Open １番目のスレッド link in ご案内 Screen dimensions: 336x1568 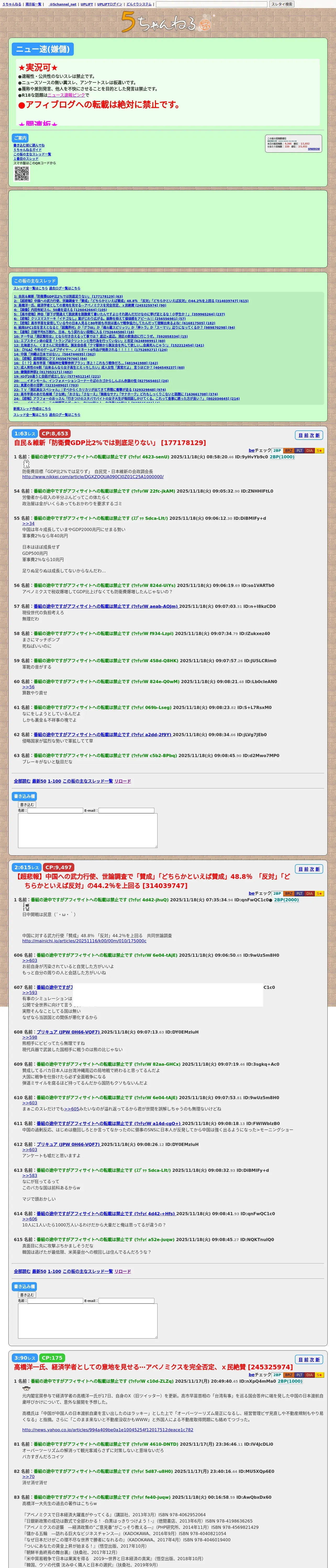point(26,159)
